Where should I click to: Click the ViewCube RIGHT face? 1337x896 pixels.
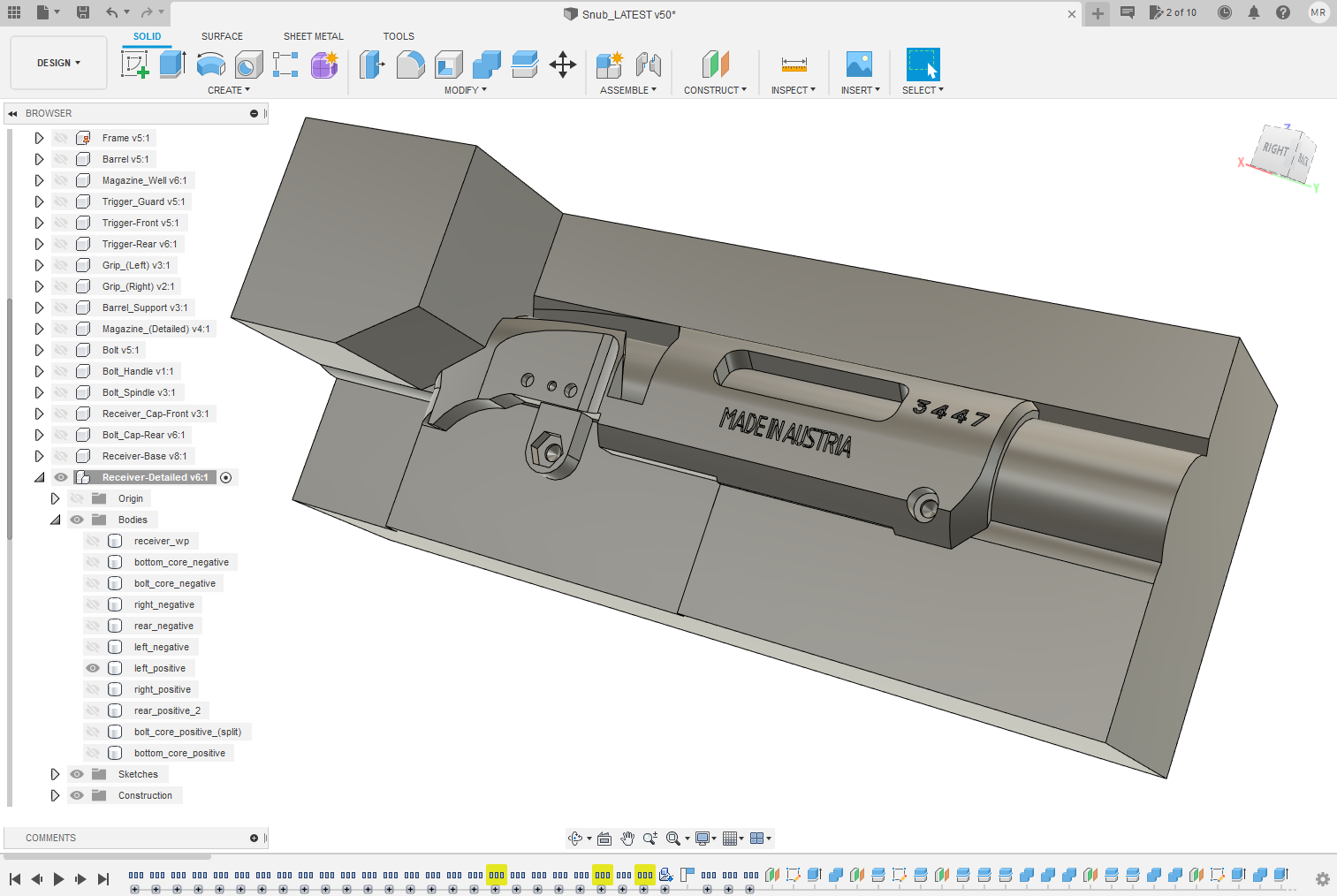pyautogui.click(x=1275, y=149)
